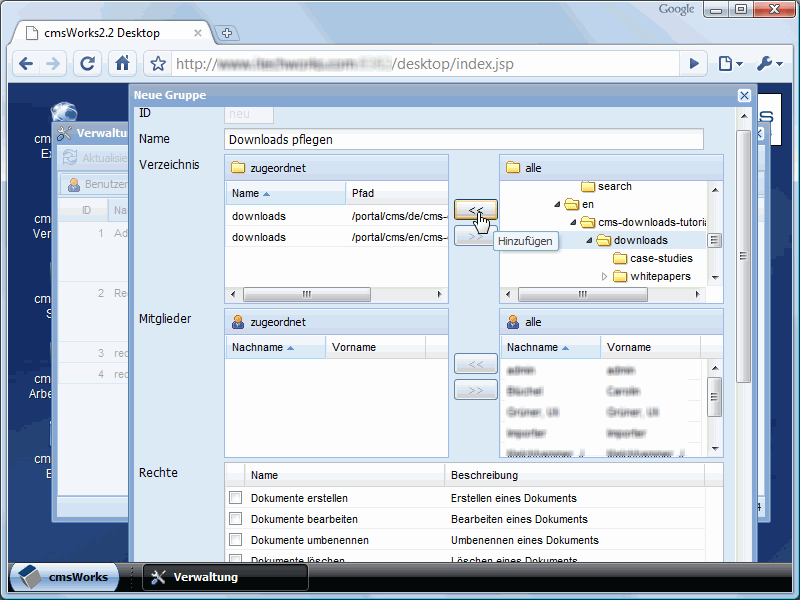Enable the Dokumente umbenennen checkbox

click(235, 540)
